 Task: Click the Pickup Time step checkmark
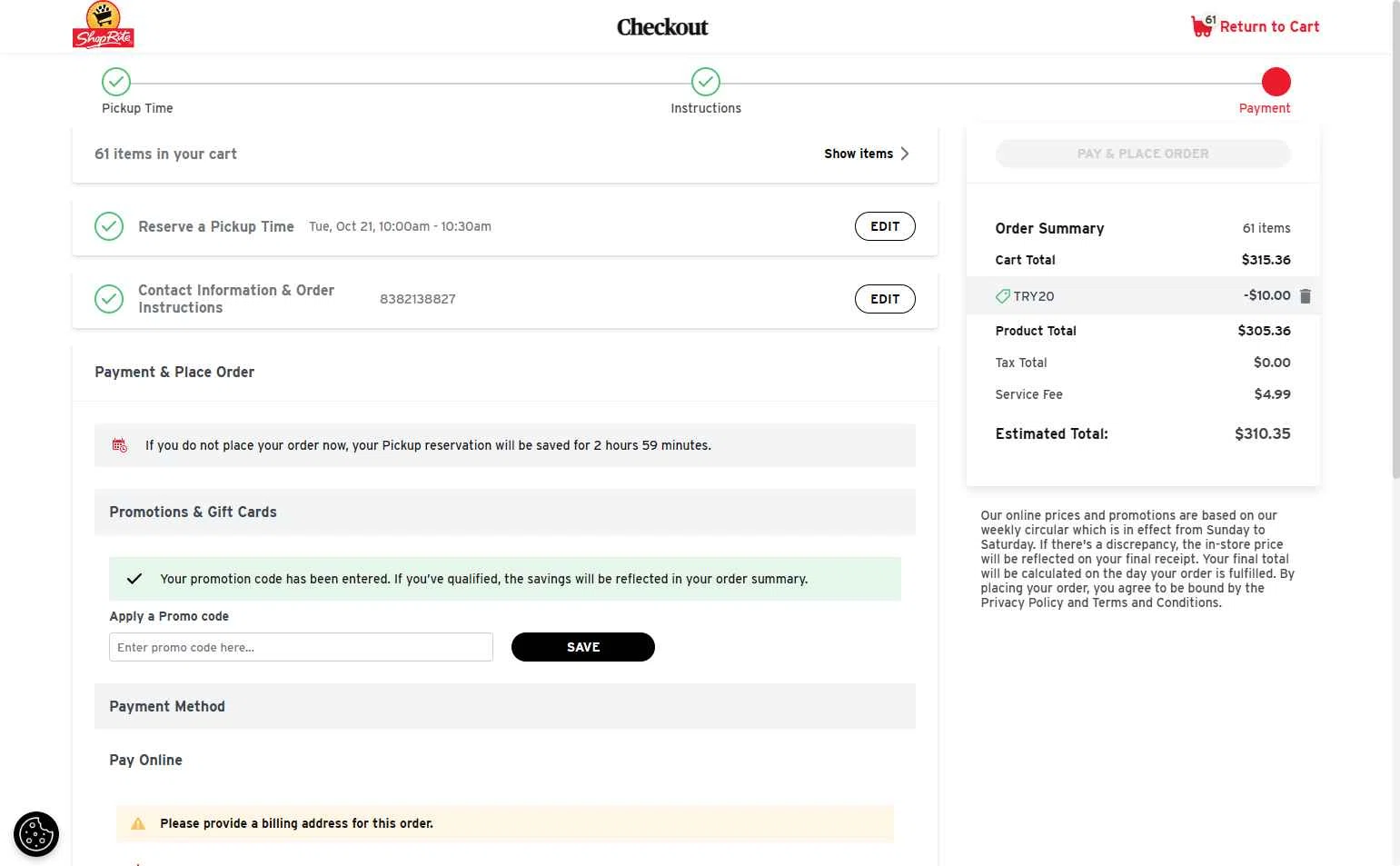point(116,82)
